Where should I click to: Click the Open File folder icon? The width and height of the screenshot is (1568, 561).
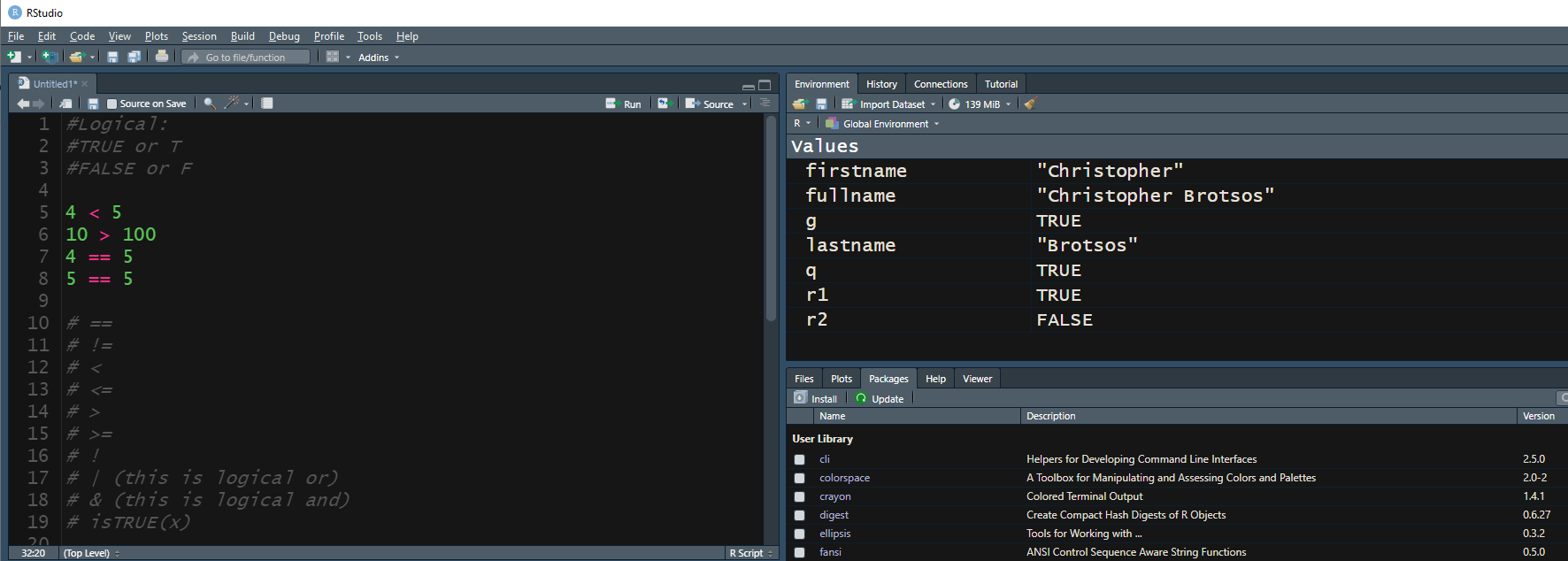[76, 57]
